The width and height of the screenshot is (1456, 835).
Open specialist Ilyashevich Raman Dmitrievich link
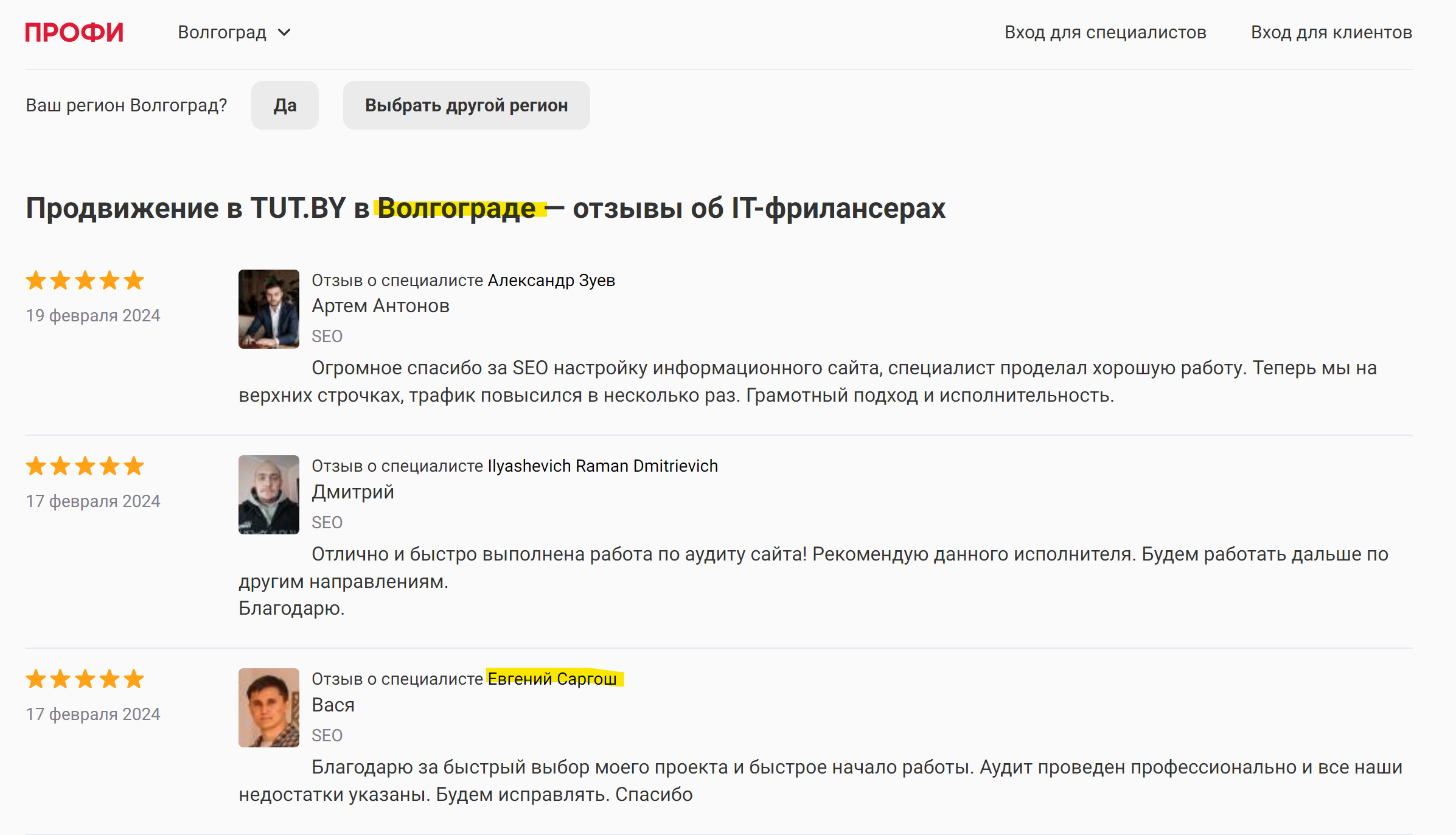tap(602, 466)
